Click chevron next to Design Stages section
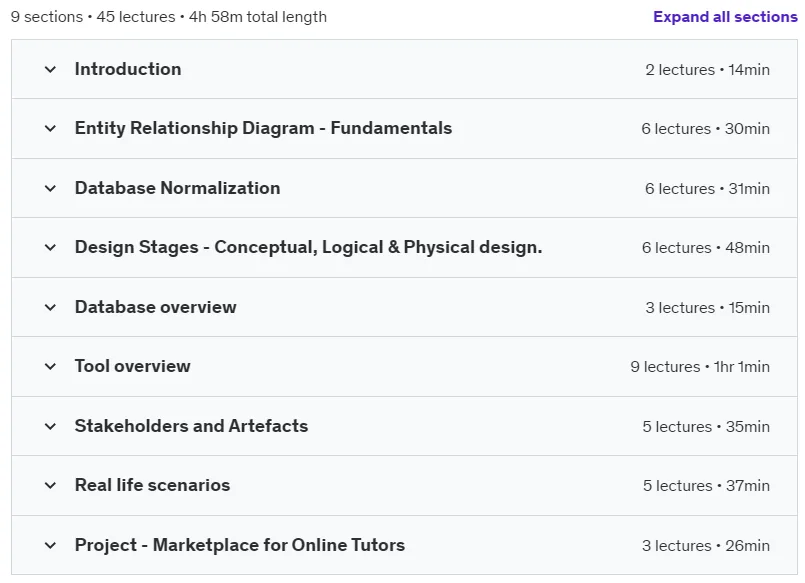Image resolution: width=805 pixels, height=583 pixels. pos(50,247)
